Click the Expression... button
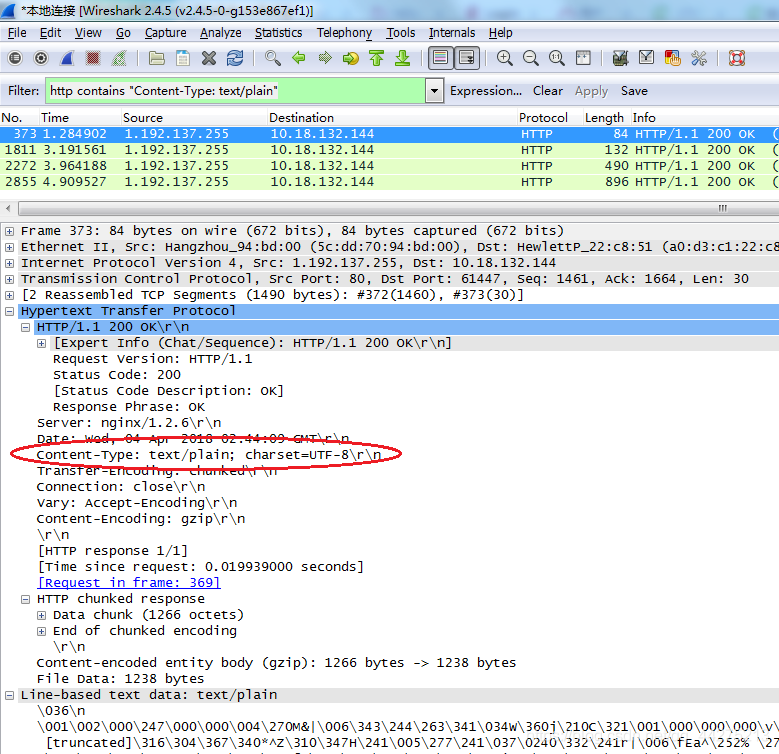Image resolution: width=779 pixels, height=754 pixels. (x=486, y=91)
